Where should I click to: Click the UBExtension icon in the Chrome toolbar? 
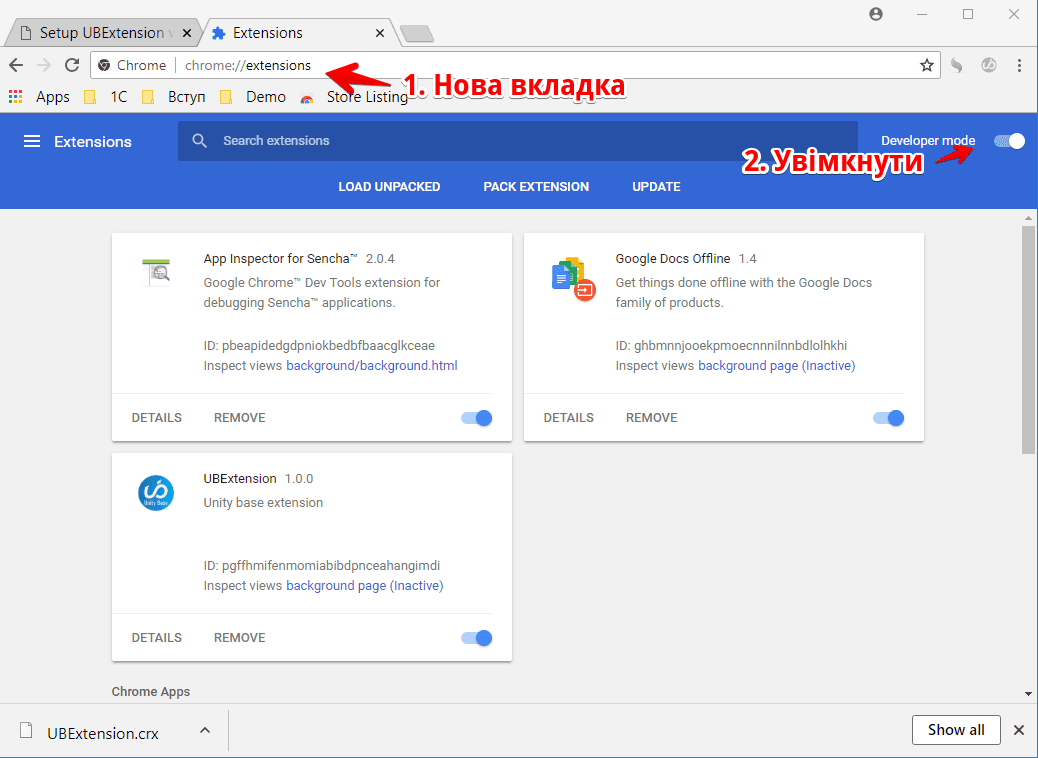pyautogui.click(x=988, y=65)
